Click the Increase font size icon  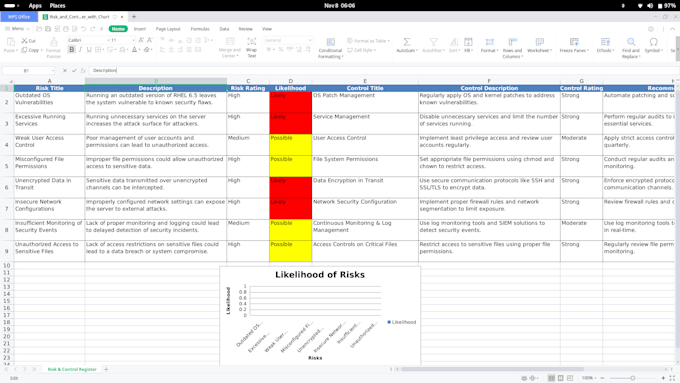pos(141,40)
